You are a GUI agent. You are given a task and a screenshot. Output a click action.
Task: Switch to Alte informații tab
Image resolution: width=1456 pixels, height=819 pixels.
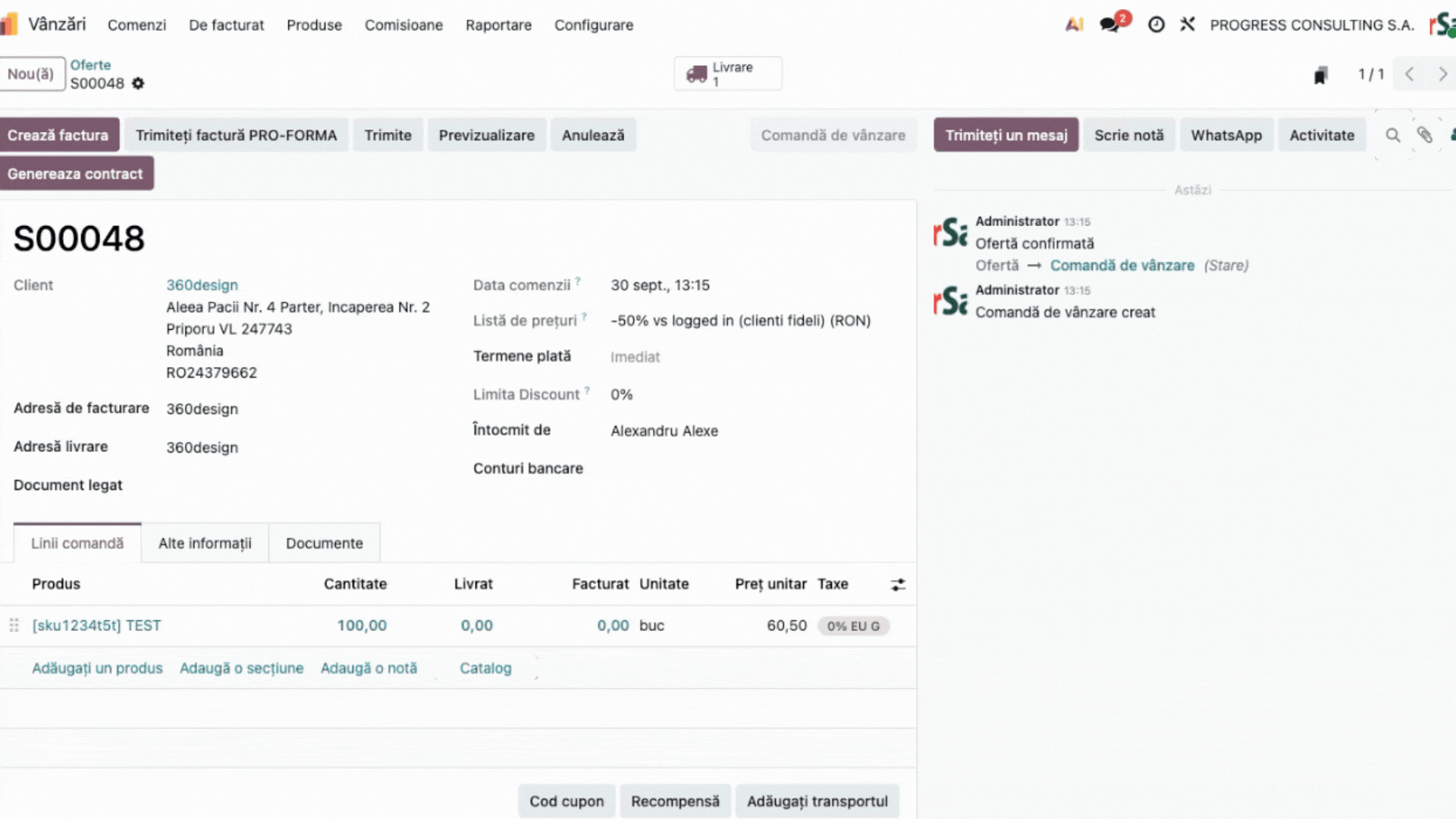(205, 543)
